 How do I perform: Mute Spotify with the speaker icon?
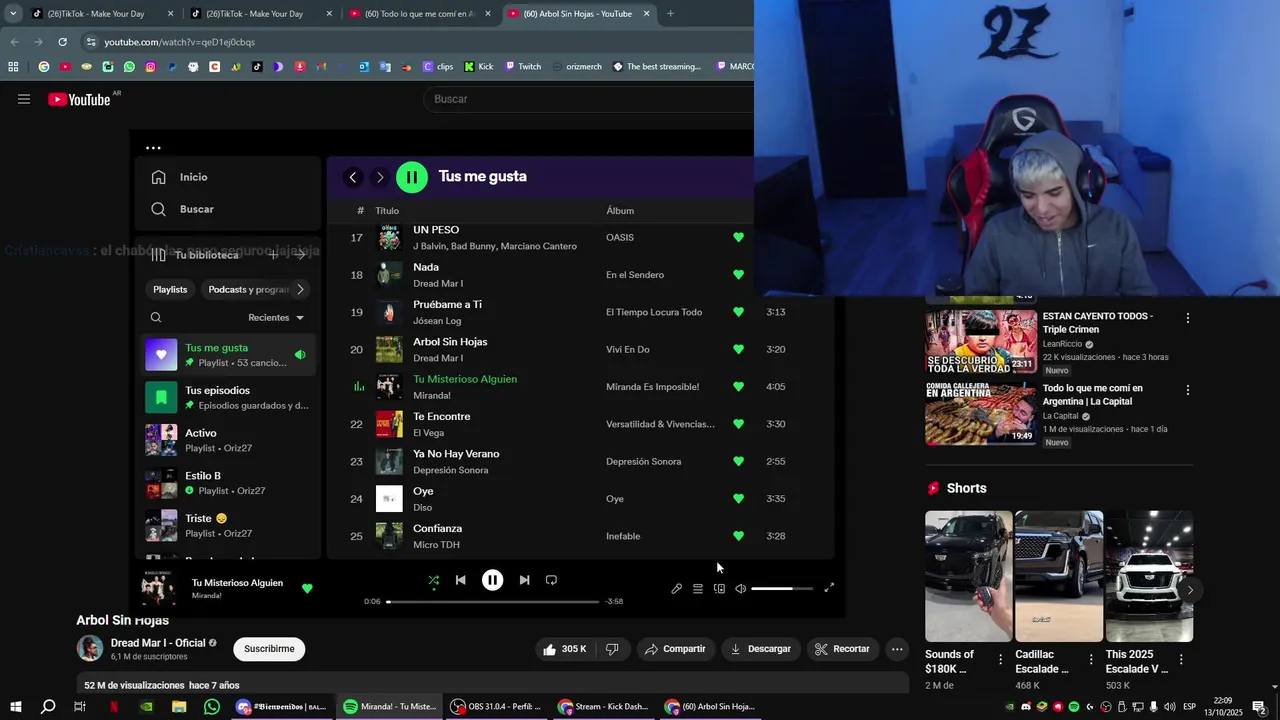coord(740,589)
